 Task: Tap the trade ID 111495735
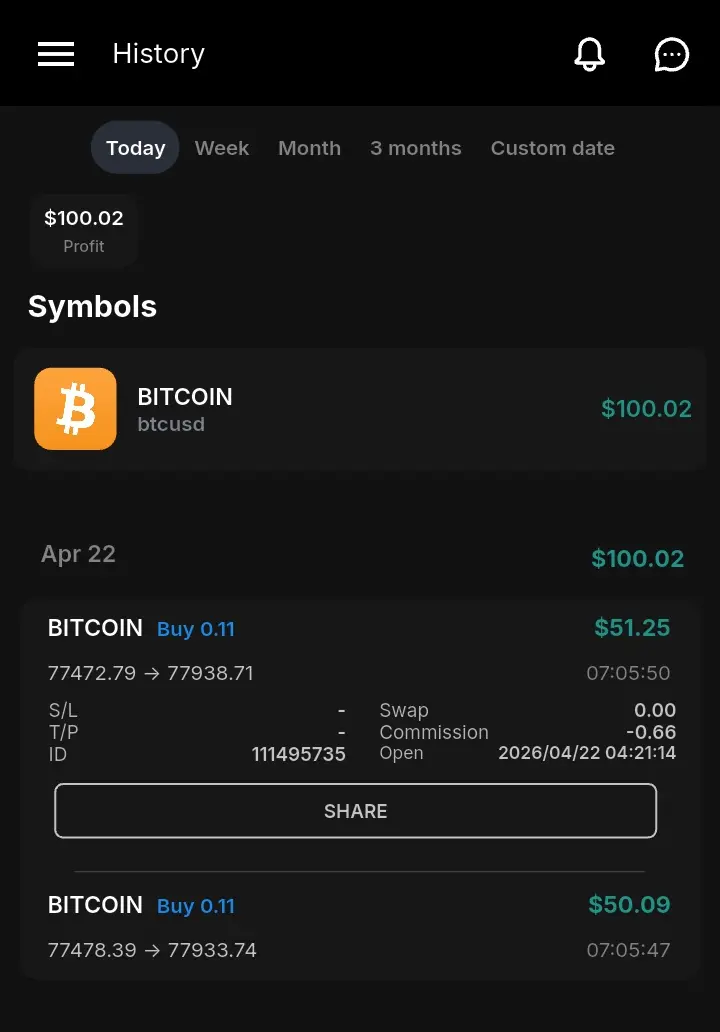coord(298,754)
